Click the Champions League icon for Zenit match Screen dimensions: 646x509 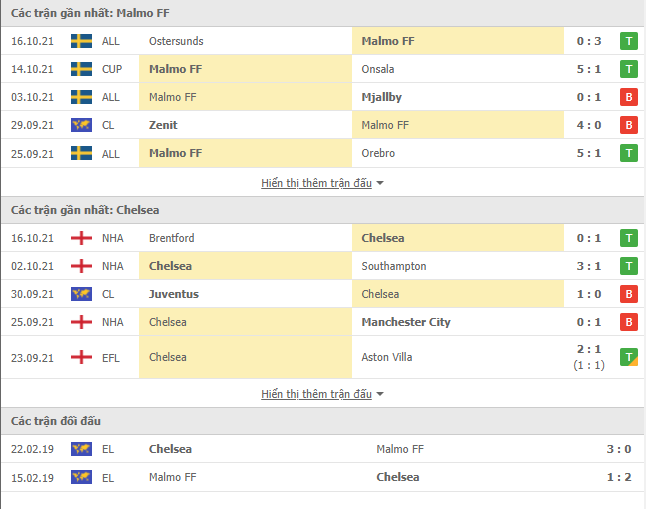[x=81, y=125]
